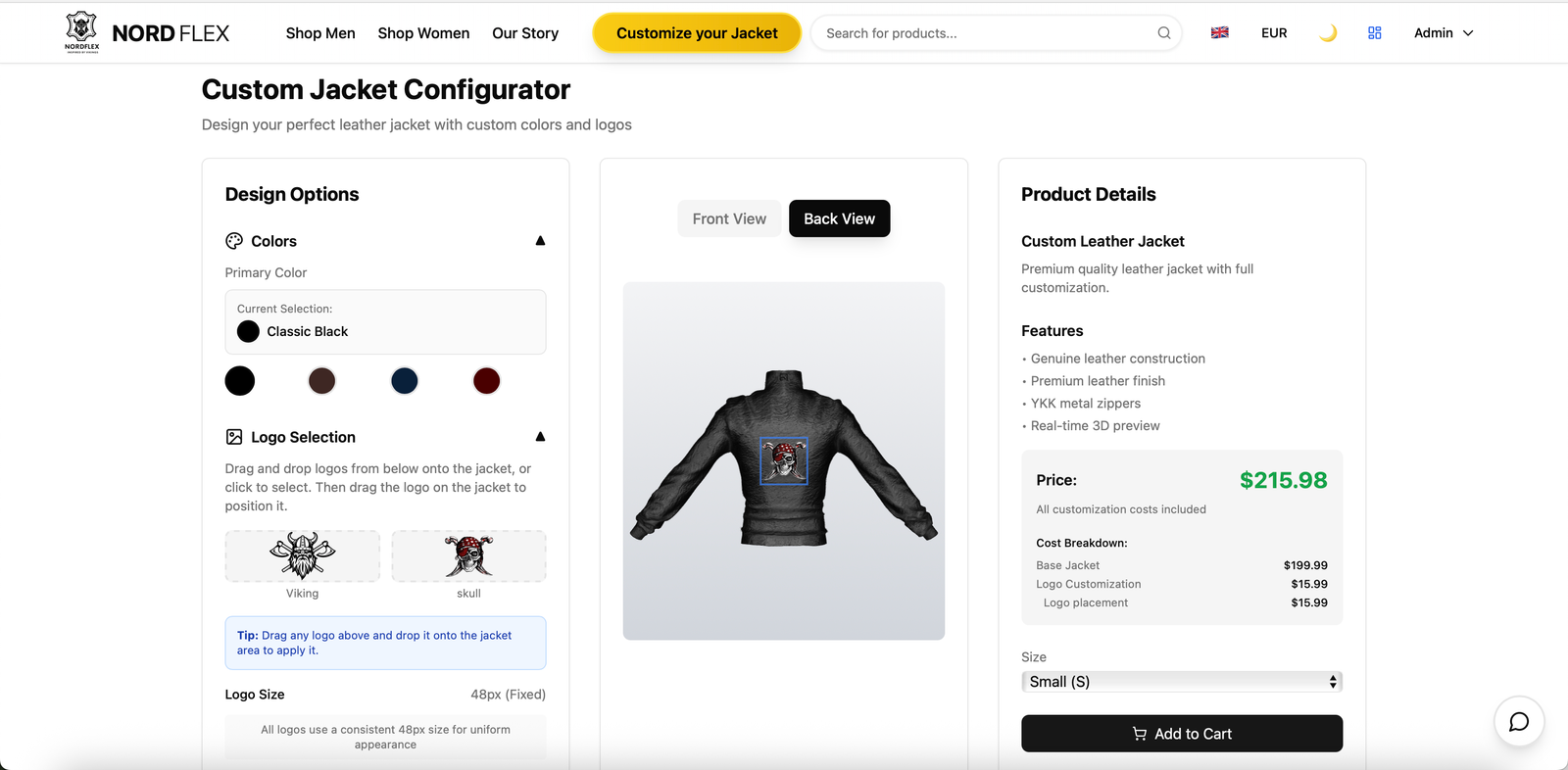Toggle dark mode with moon icon
Screen dimensions: 1568x770
pos(1327,33)
